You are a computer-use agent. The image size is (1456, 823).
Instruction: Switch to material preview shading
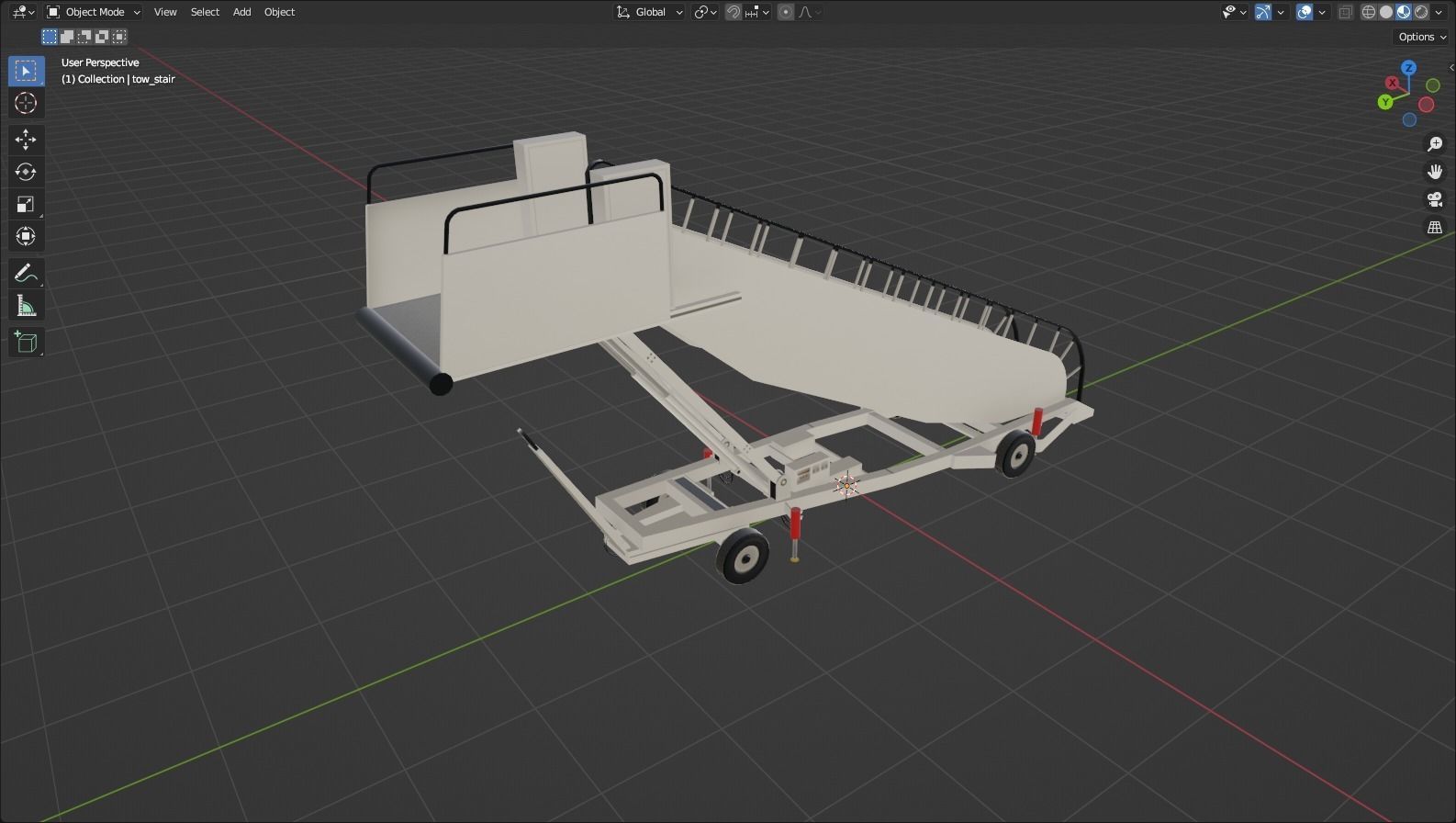(x=1404, y=12)
